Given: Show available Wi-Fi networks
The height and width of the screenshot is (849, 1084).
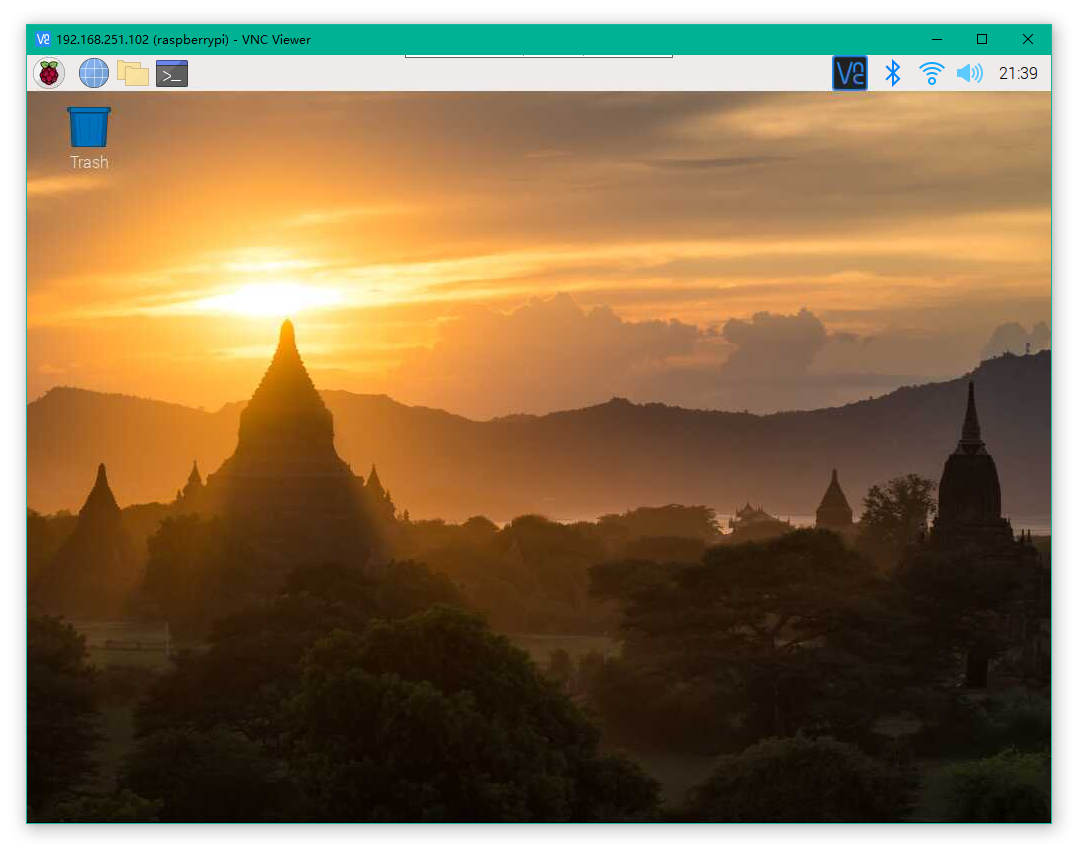Looking at the screenshot, I should pyautogui.click(x=931, y=73).
